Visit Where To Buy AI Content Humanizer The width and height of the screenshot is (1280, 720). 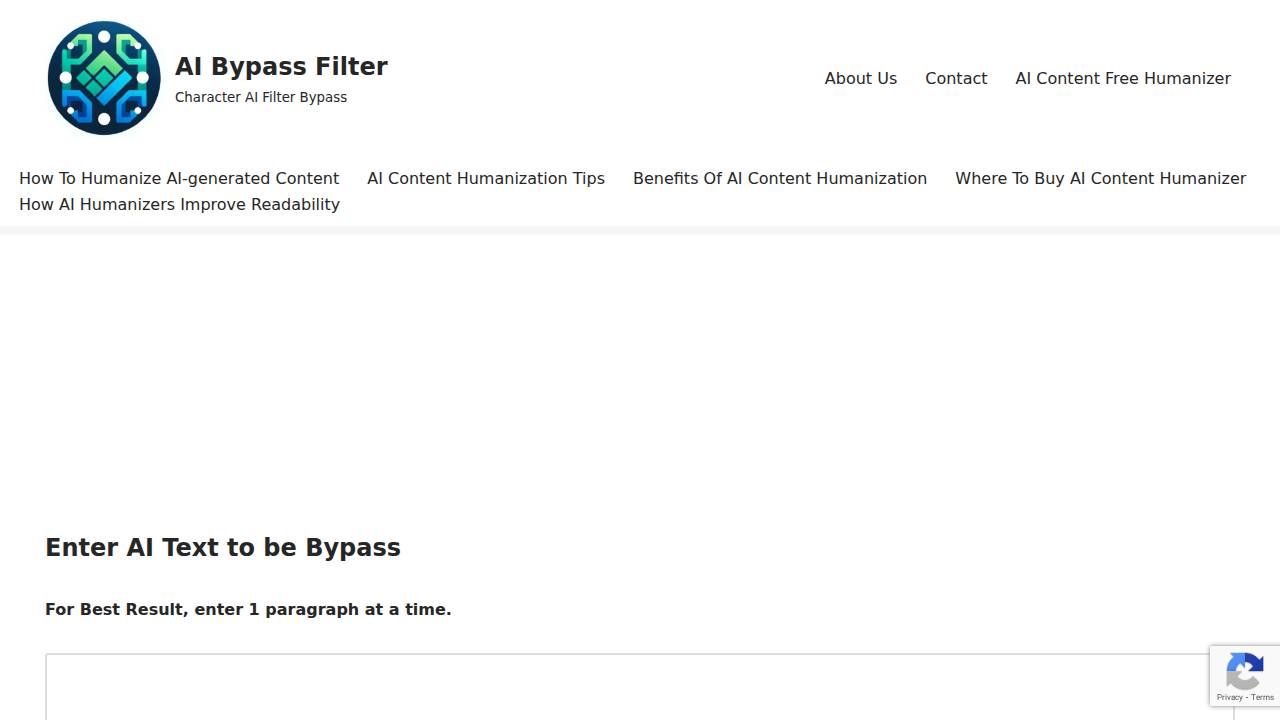(x=1100, y=178)
